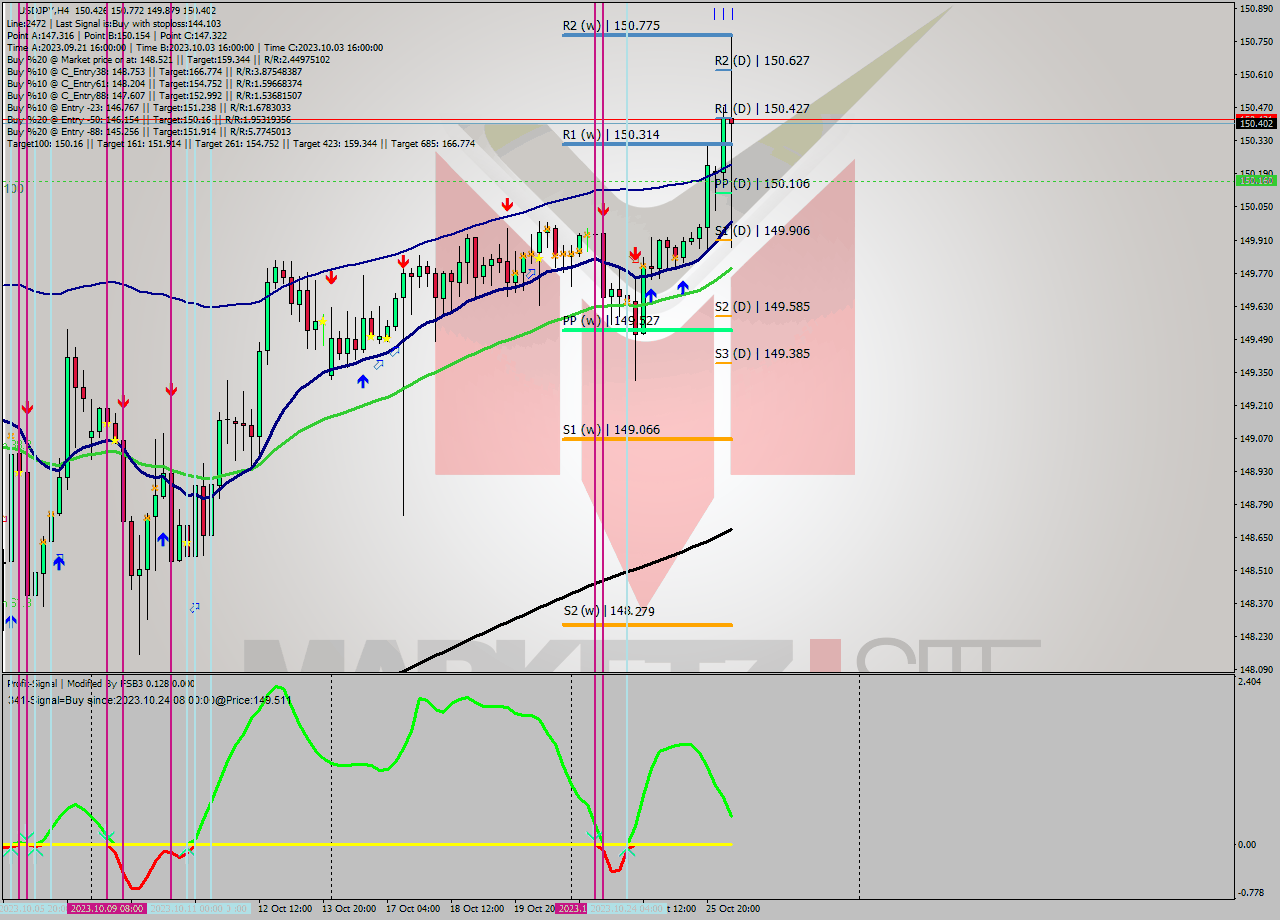Click the 148.230 price scale value
Image resolution: width=1280 pixels, height=920 pixels.
click(1256, 636)
